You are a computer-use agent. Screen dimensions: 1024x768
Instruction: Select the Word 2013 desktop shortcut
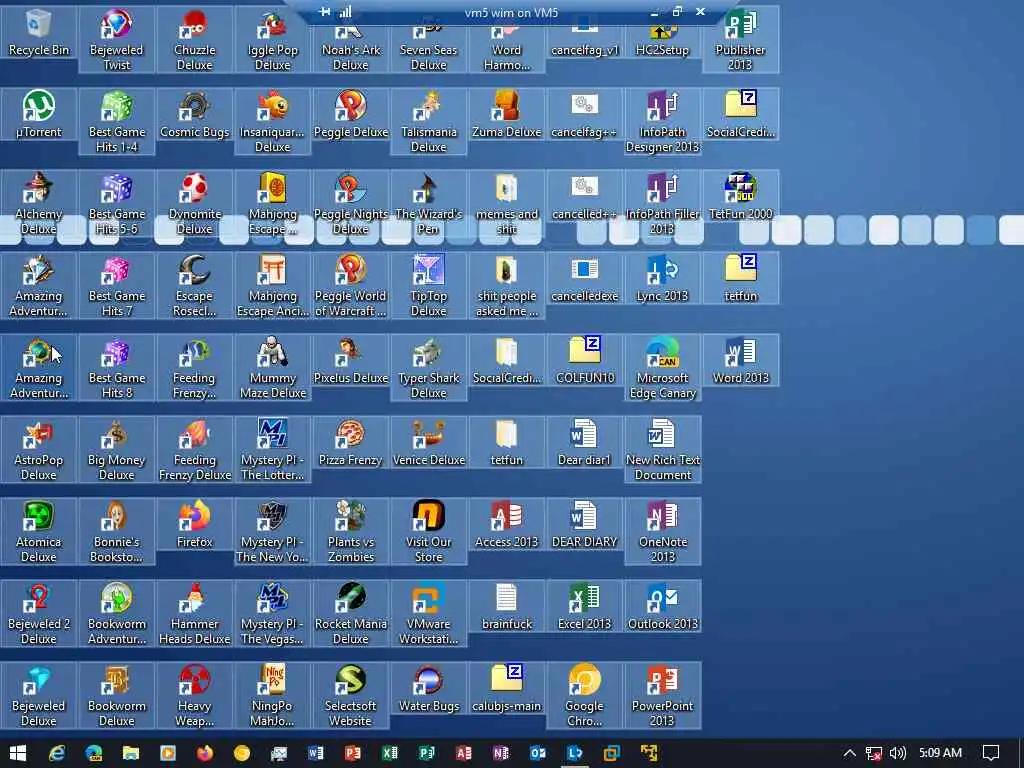pos(741,360)
